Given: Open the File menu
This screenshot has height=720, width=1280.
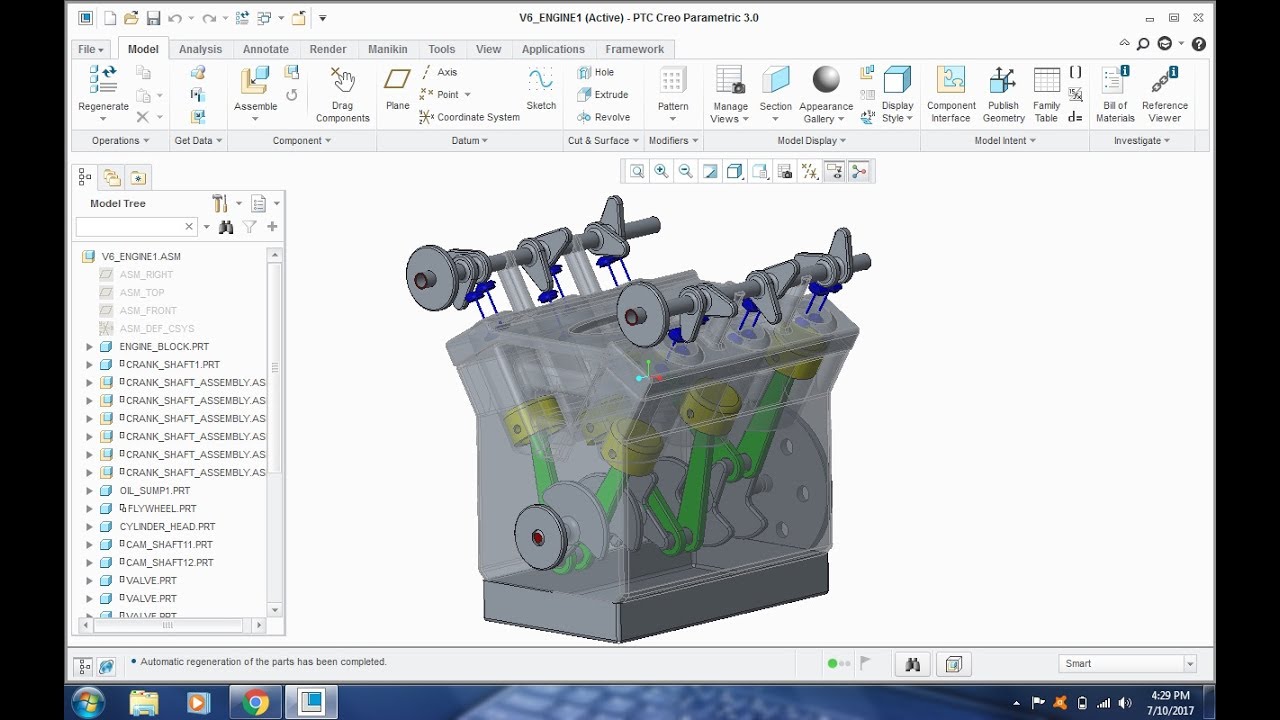Looking at the screenshot, I should [x=90, y=49].
